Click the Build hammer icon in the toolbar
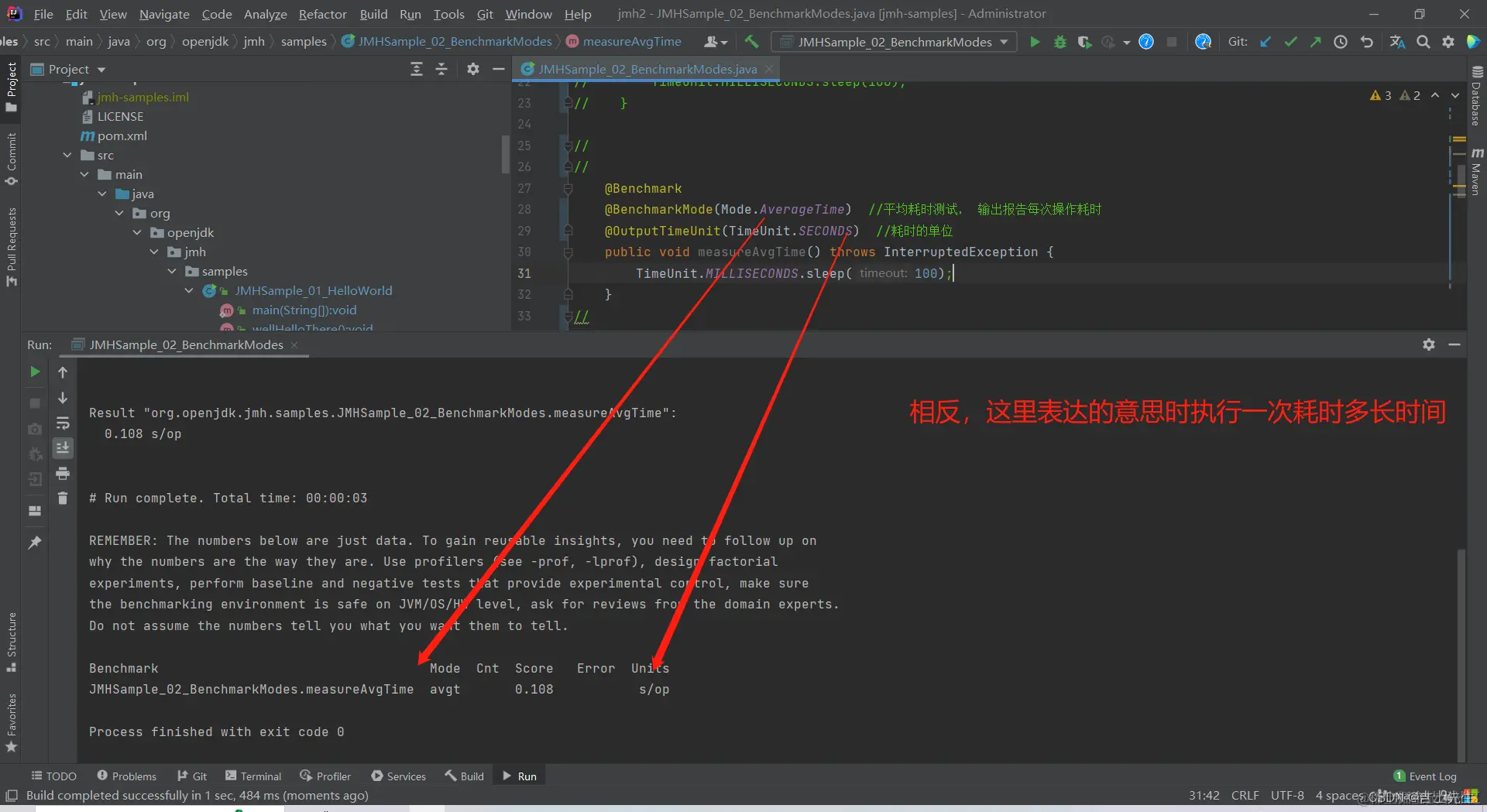 tap(751, 42)
